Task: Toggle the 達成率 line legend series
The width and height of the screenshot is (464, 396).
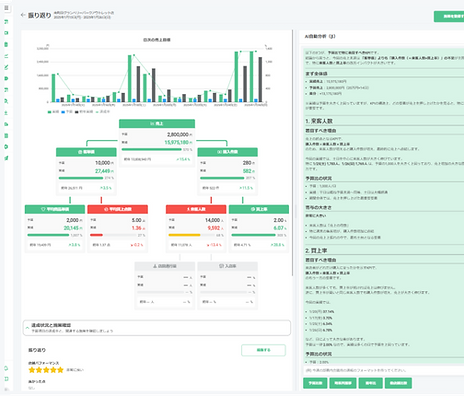Action: 103,112
